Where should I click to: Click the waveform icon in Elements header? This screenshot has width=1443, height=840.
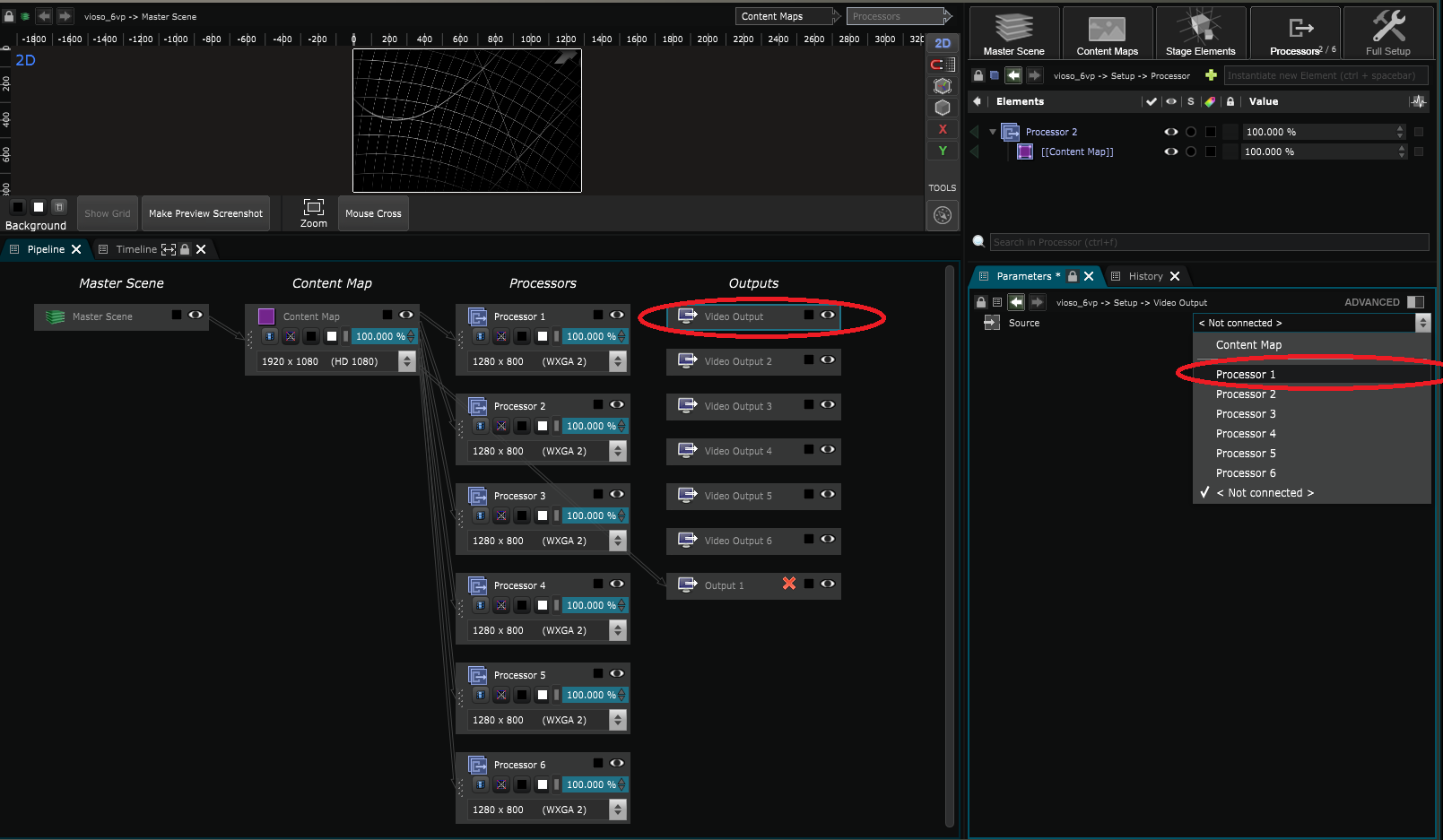coord(1419,101)
